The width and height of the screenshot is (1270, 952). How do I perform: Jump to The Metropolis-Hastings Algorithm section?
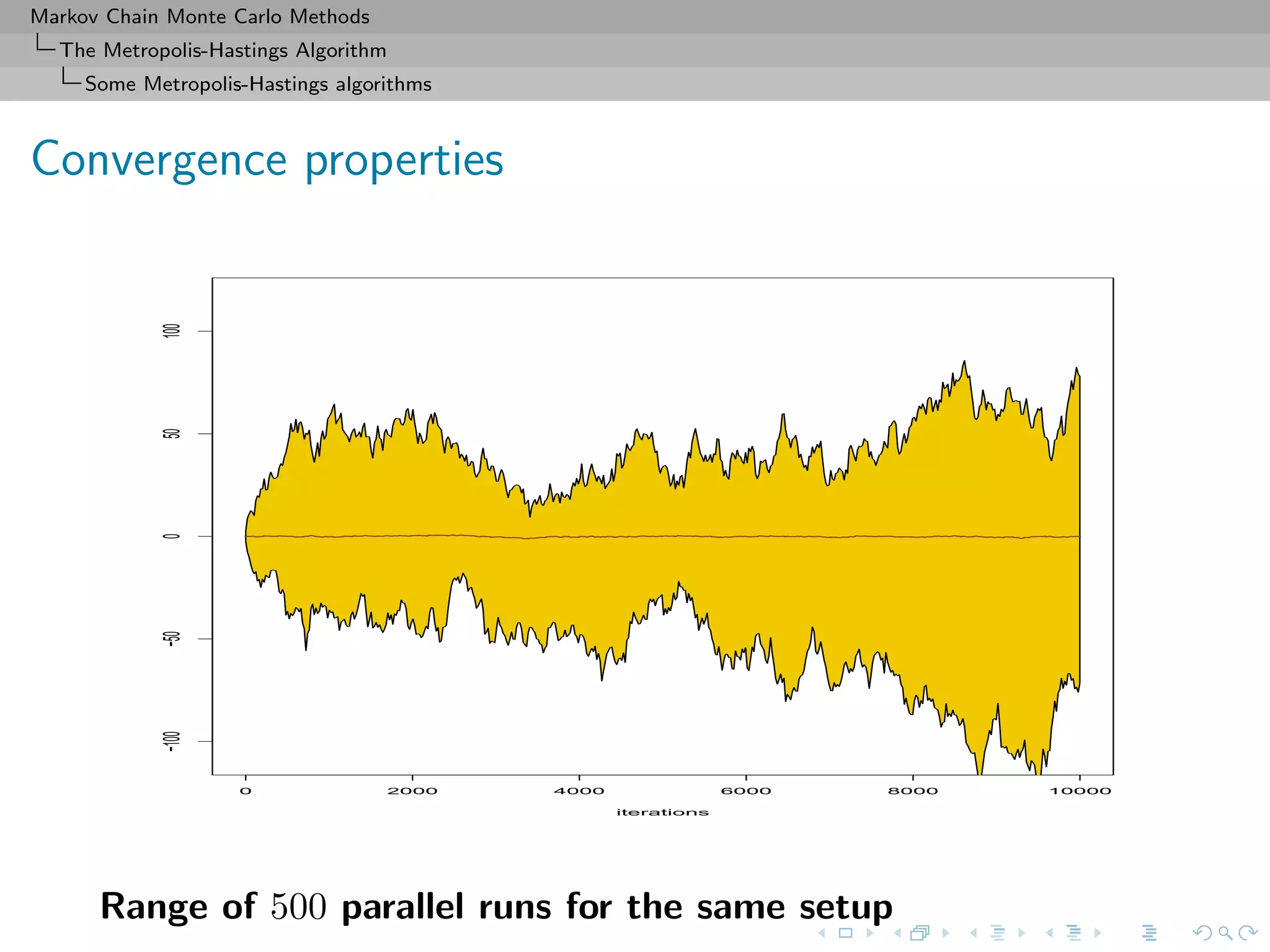point(223,50)
